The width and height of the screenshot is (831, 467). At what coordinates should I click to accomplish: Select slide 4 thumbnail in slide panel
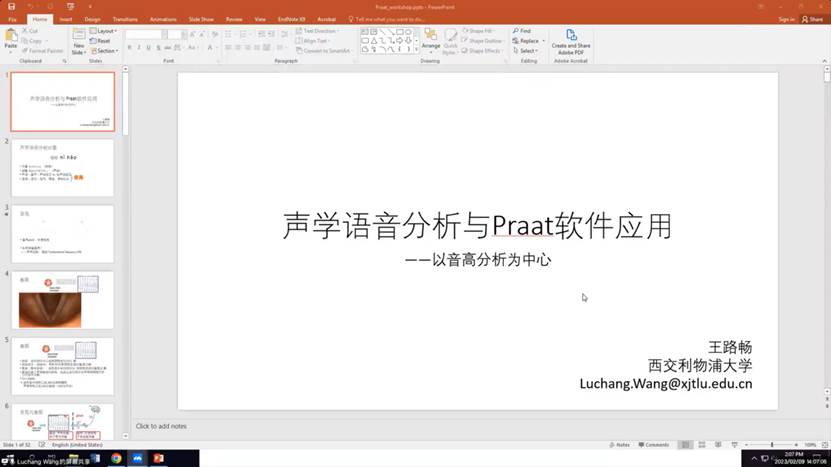64,299
